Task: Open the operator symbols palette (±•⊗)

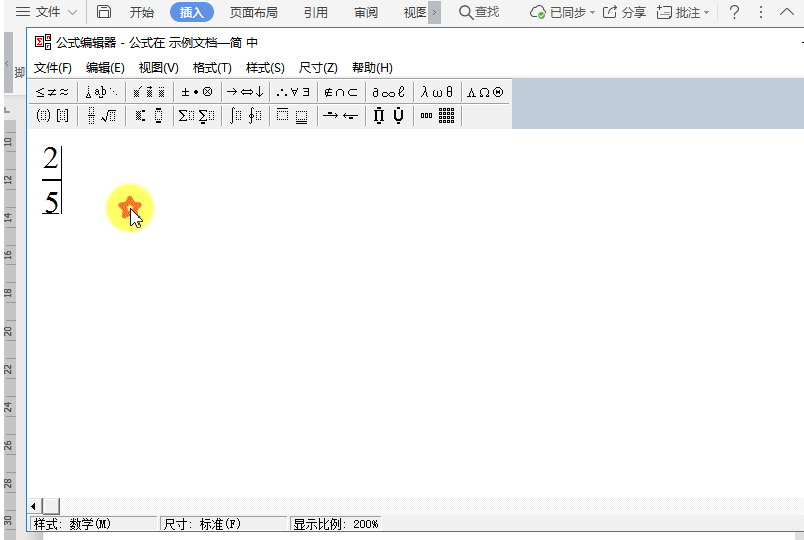Action: (197, 92)
